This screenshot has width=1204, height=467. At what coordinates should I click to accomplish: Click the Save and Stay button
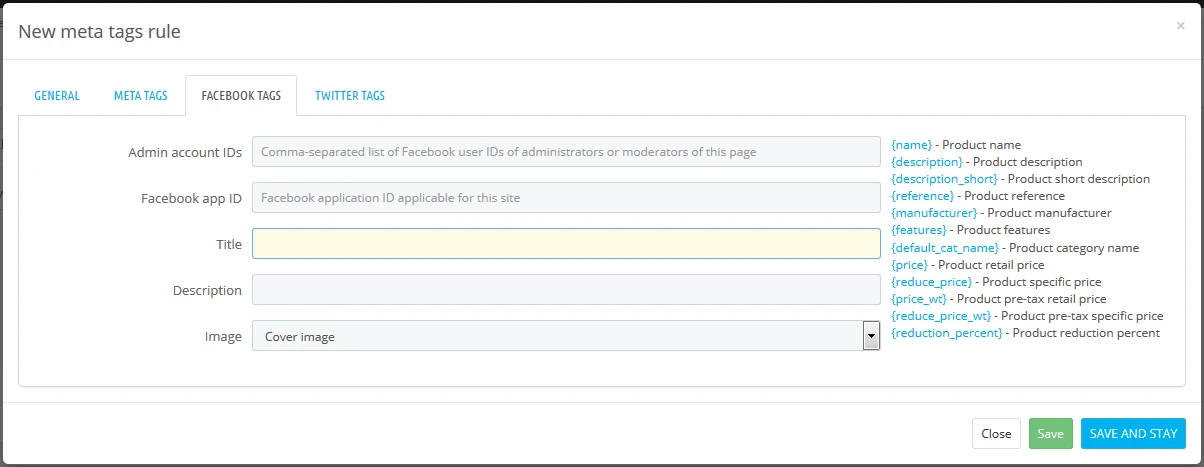pos(1133,434)
